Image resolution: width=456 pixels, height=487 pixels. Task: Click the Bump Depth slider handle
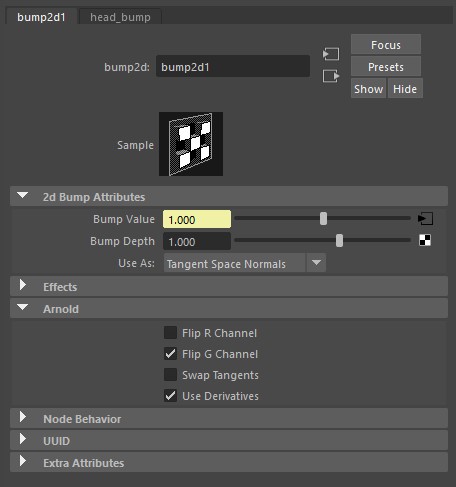click(x=339, y=240)
